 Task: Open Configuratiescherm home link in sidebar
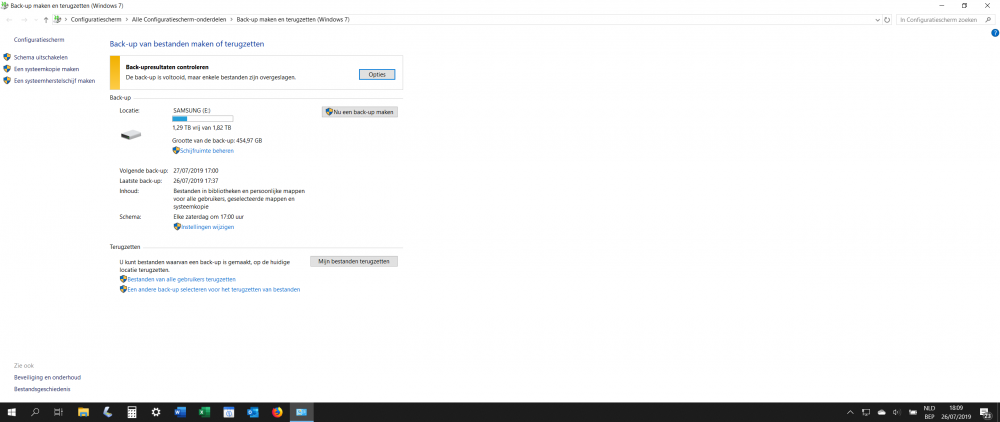pos(39,40)
